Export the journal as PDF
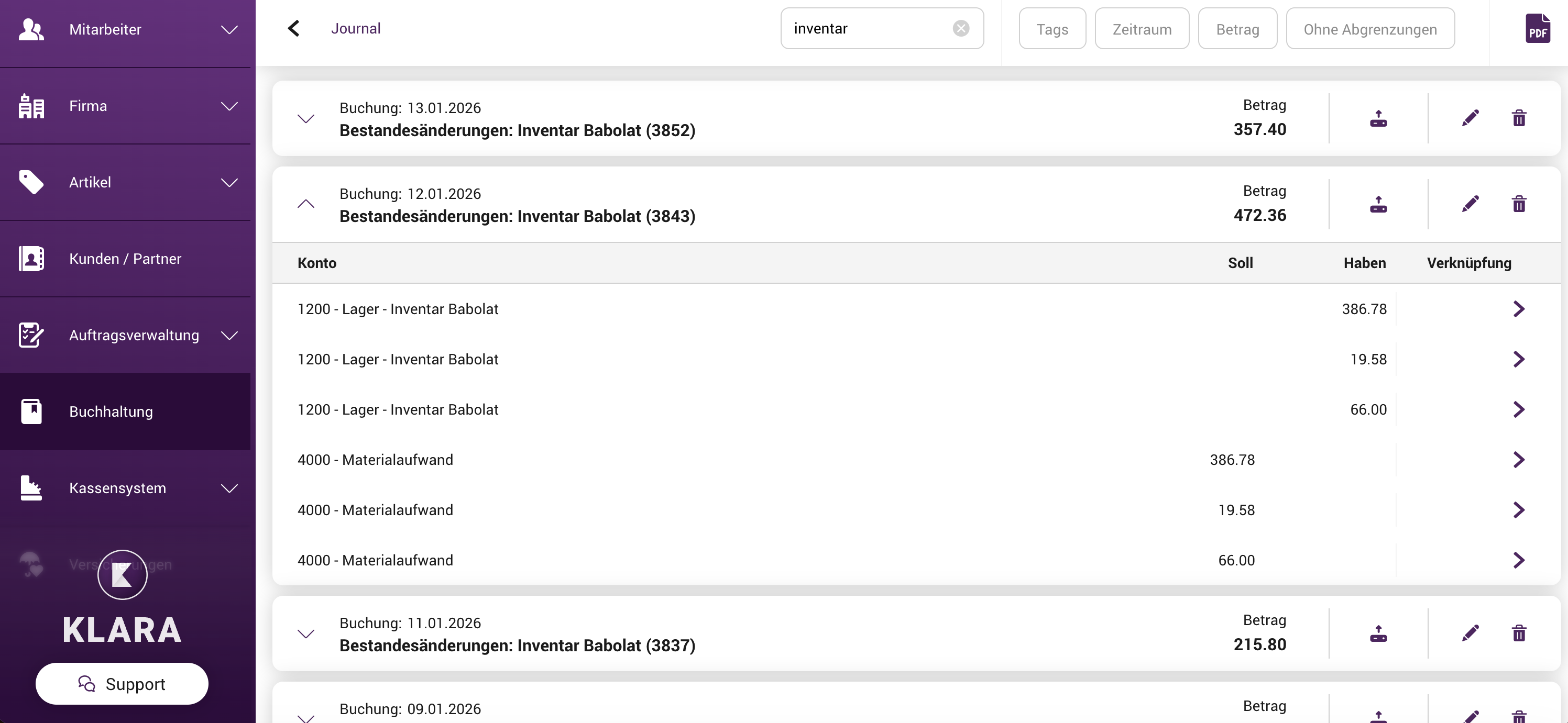The height and width of the screenshot is (723, 1568). (1538, 29)
